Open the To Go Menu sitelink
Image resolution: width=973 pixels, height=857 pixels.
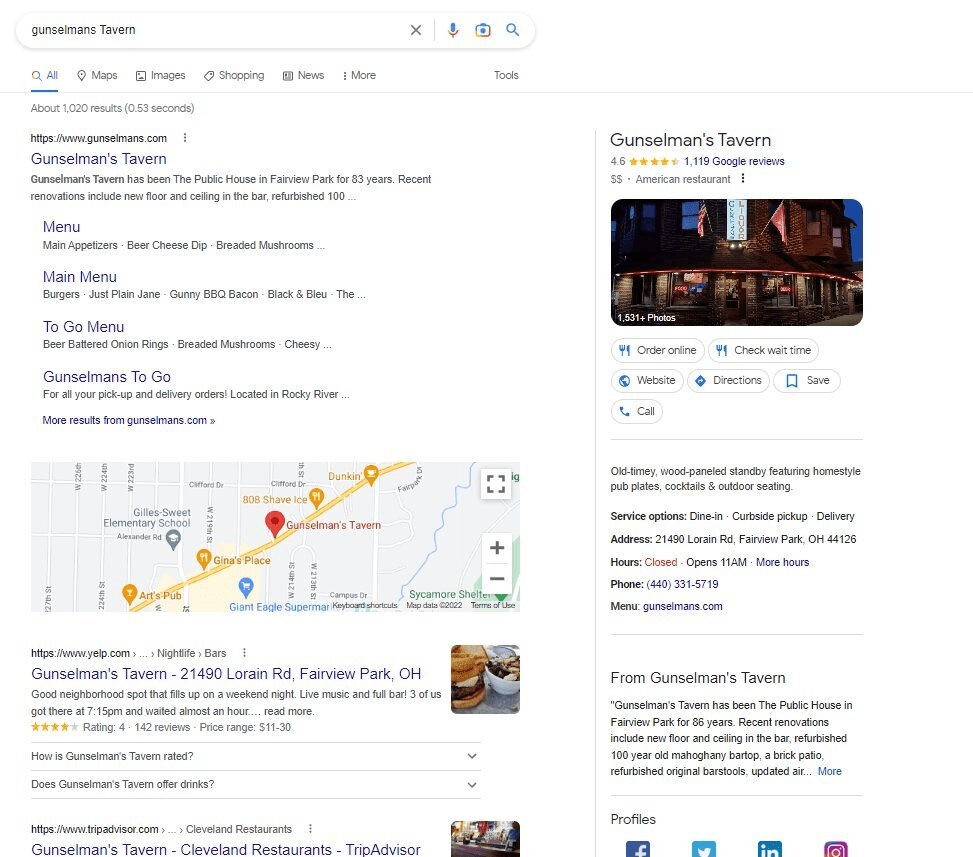pos(83,327)
